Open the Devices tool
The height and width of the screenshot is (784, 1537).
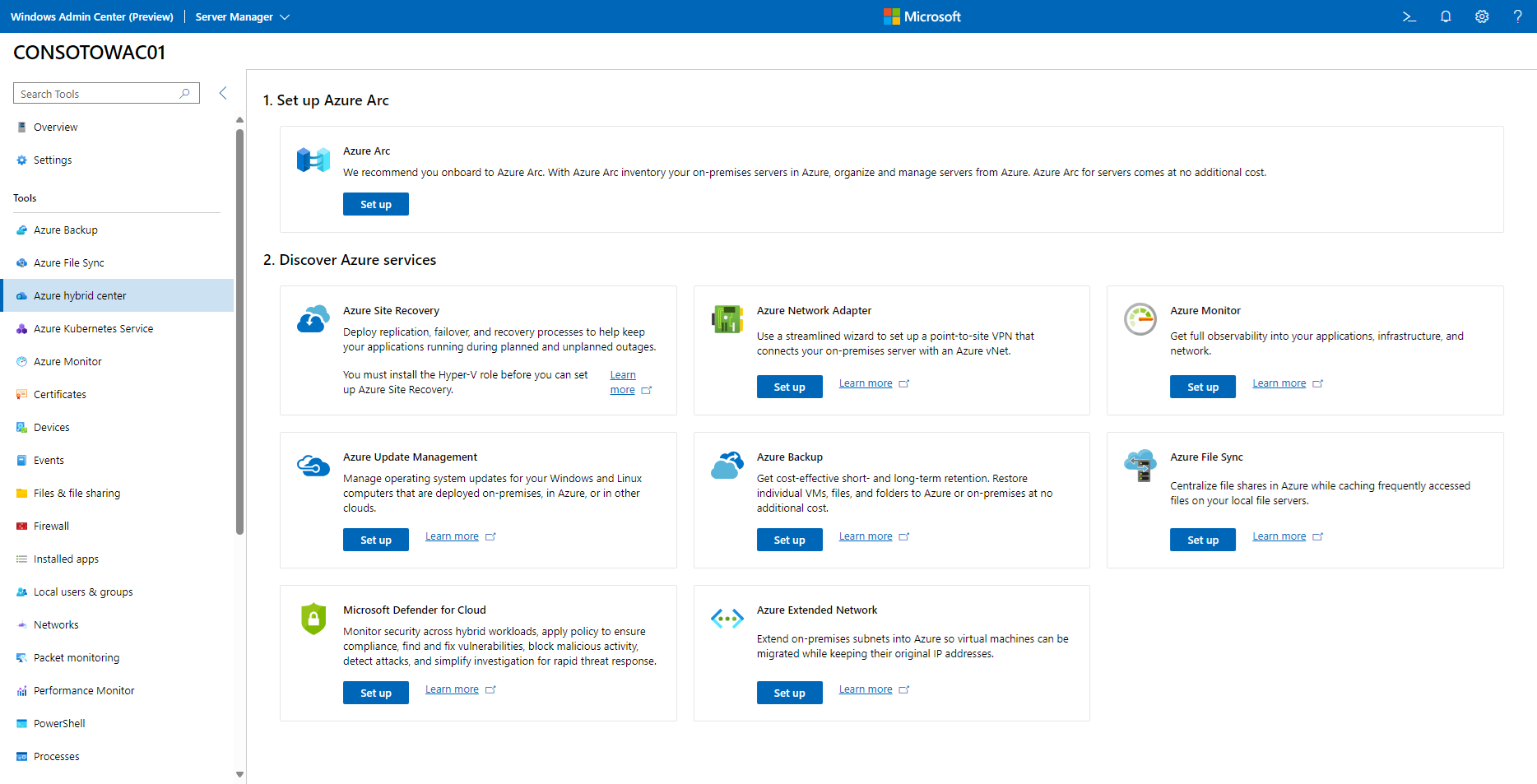click(x=52, y=427)
